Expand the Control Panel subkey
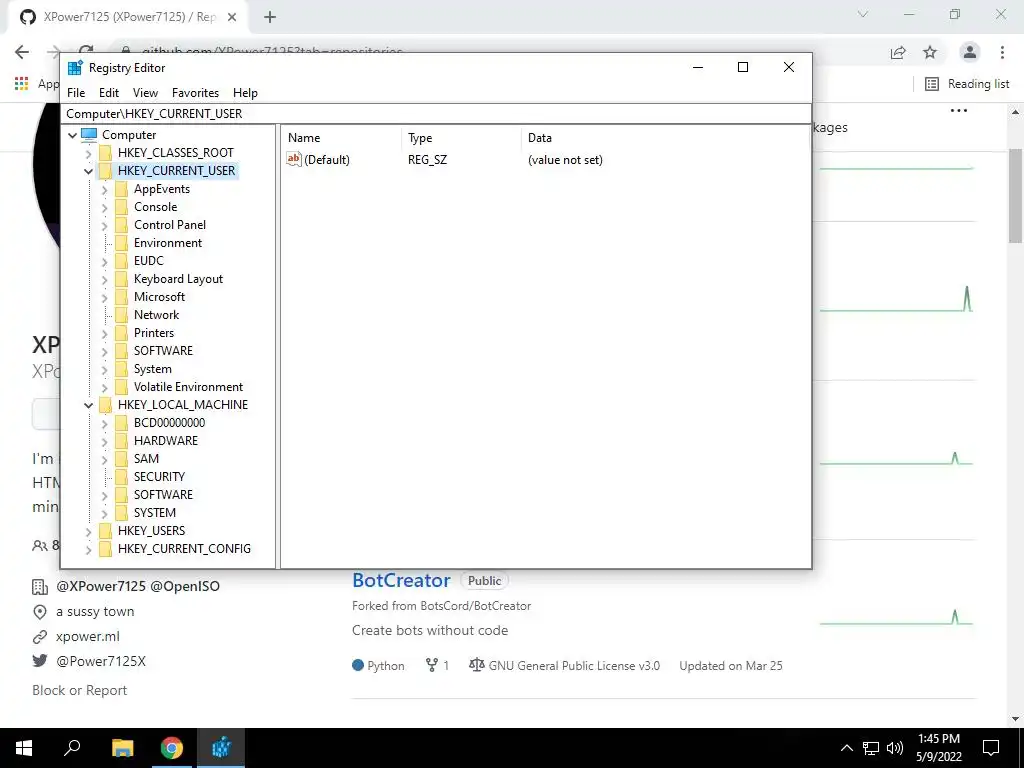 click(x=104, y=225)
